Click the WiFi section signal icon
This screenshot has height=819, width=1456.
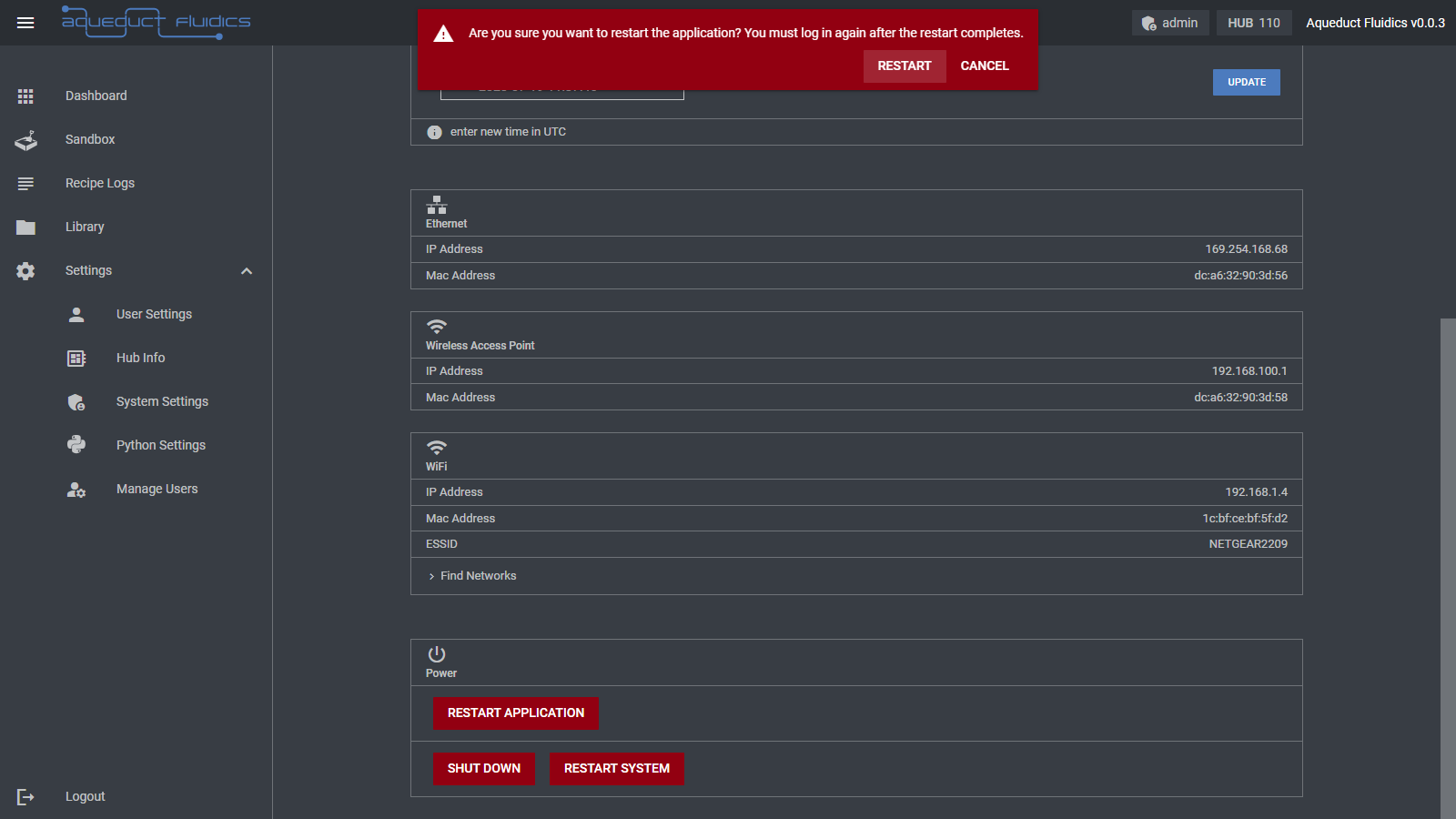pyautogui.click(x=437, y=447)
